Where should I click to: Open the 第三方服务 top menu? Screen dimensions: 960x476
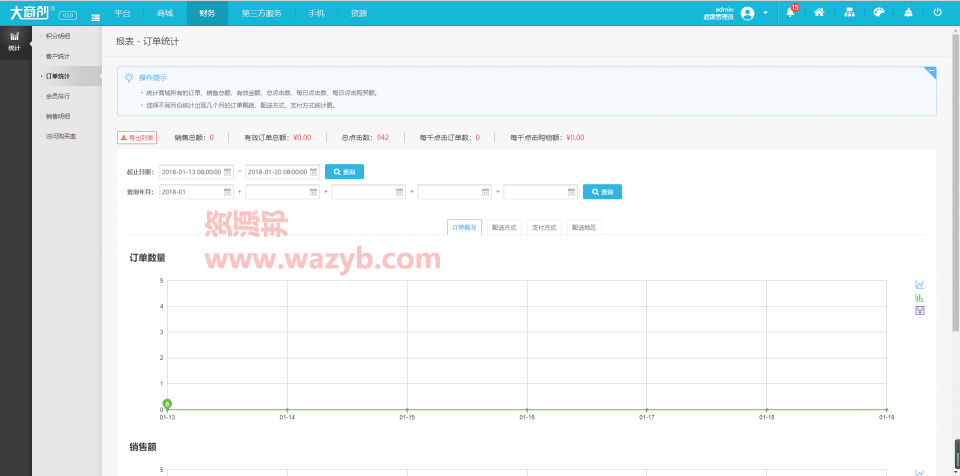(x=261, y=13)
